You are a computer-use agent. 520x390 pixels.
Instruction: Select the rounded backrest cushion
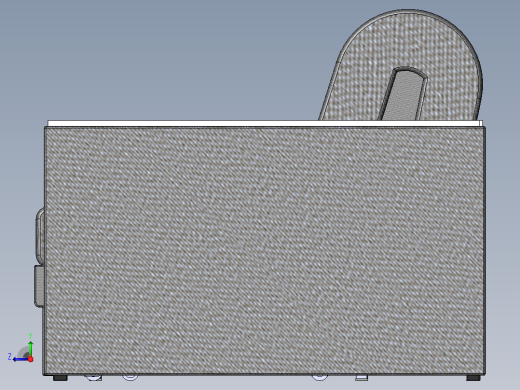tap(403, 65)
